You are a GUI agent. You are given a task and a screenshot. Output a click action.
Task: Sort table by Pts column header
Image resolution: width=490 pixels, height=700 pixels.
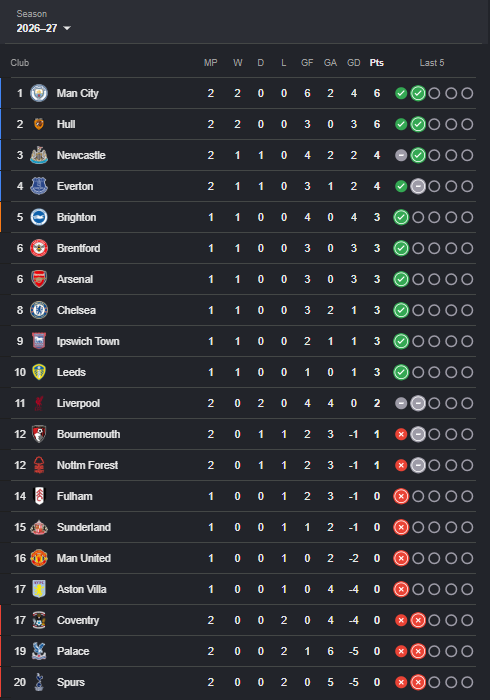(x=377, y=63)
